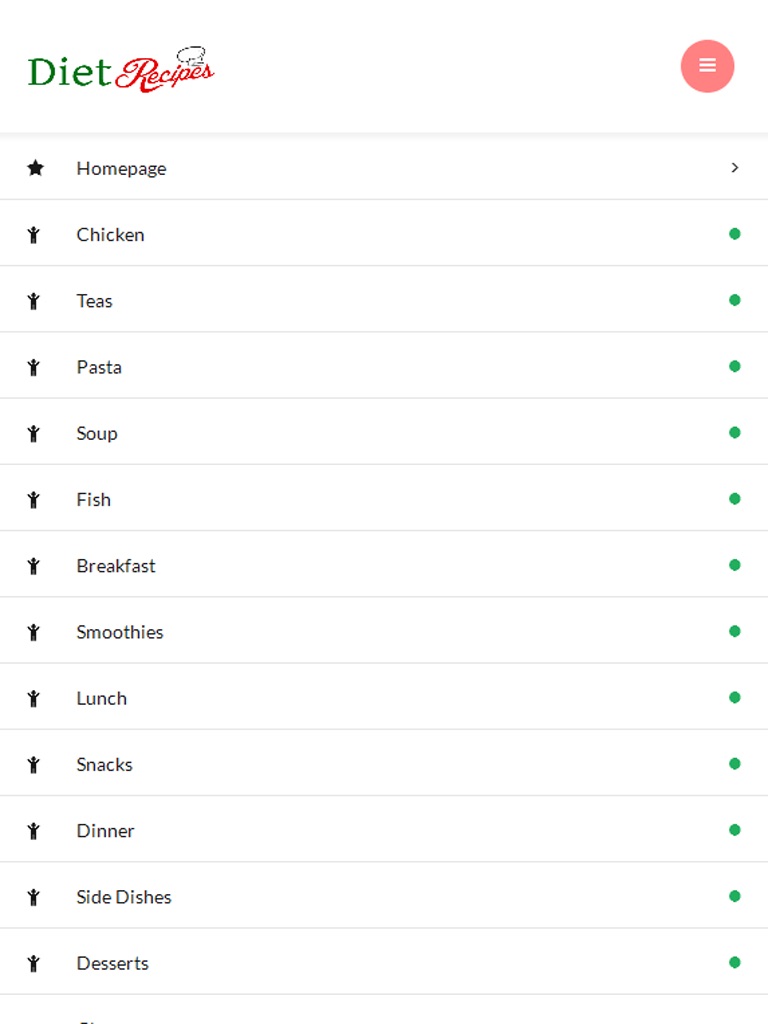Click the person icon next to Desserts
768x1024 pixels.
(34, 963)
